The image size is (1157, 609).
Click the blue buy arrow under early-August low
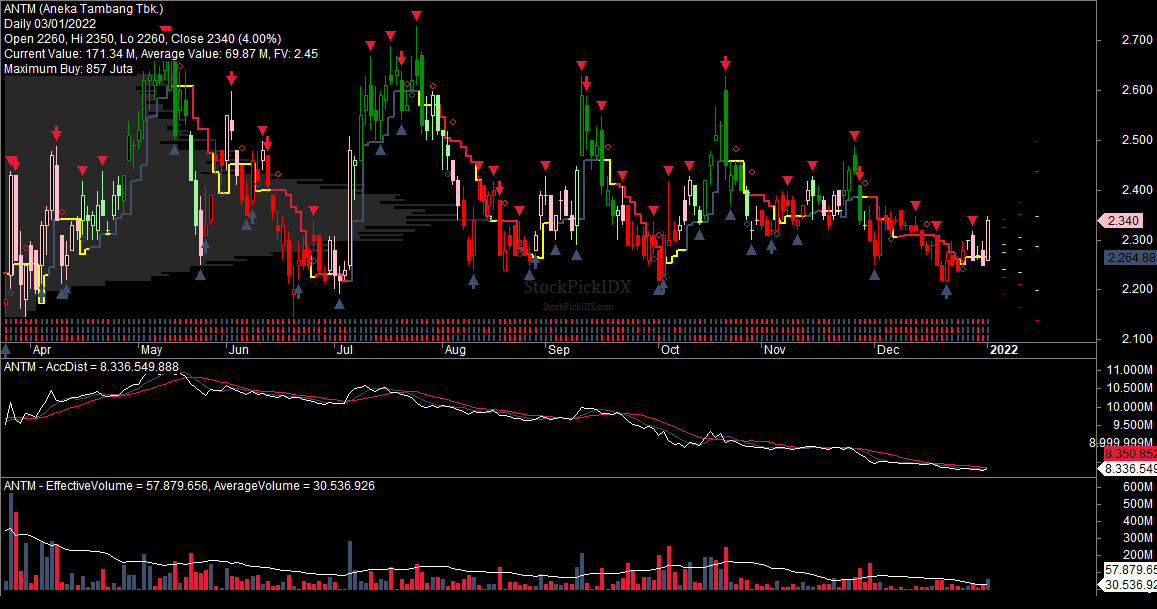474,281
